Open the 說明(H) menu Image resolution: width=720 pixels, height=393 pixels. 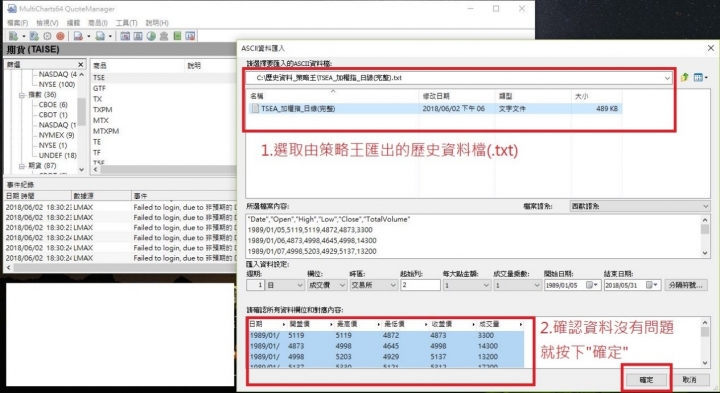[x=157, y=22]
